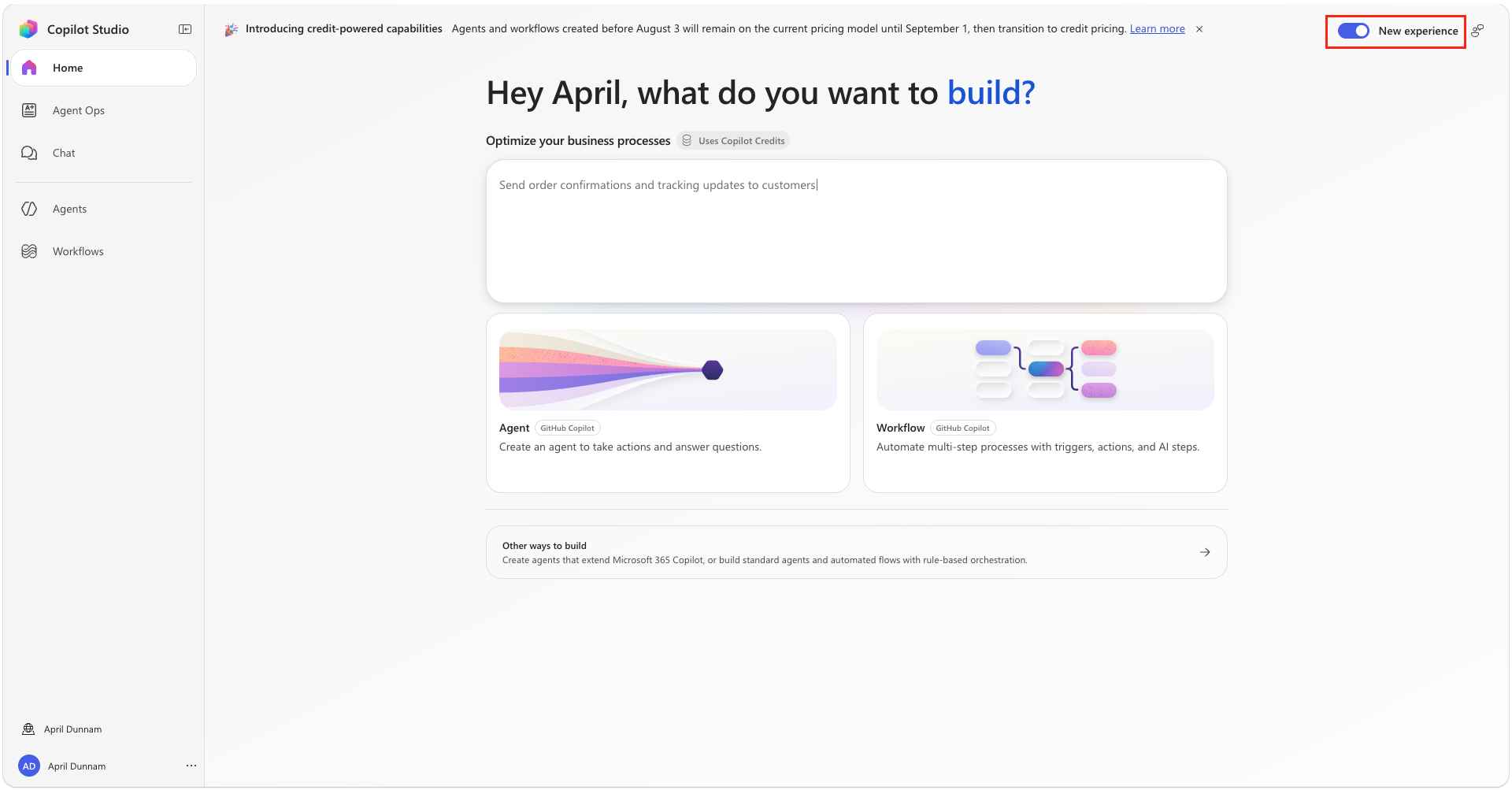Select the Workflow creation card
The width and height of the screenshot is (1512, 790).
click(x=1045, y=403)
